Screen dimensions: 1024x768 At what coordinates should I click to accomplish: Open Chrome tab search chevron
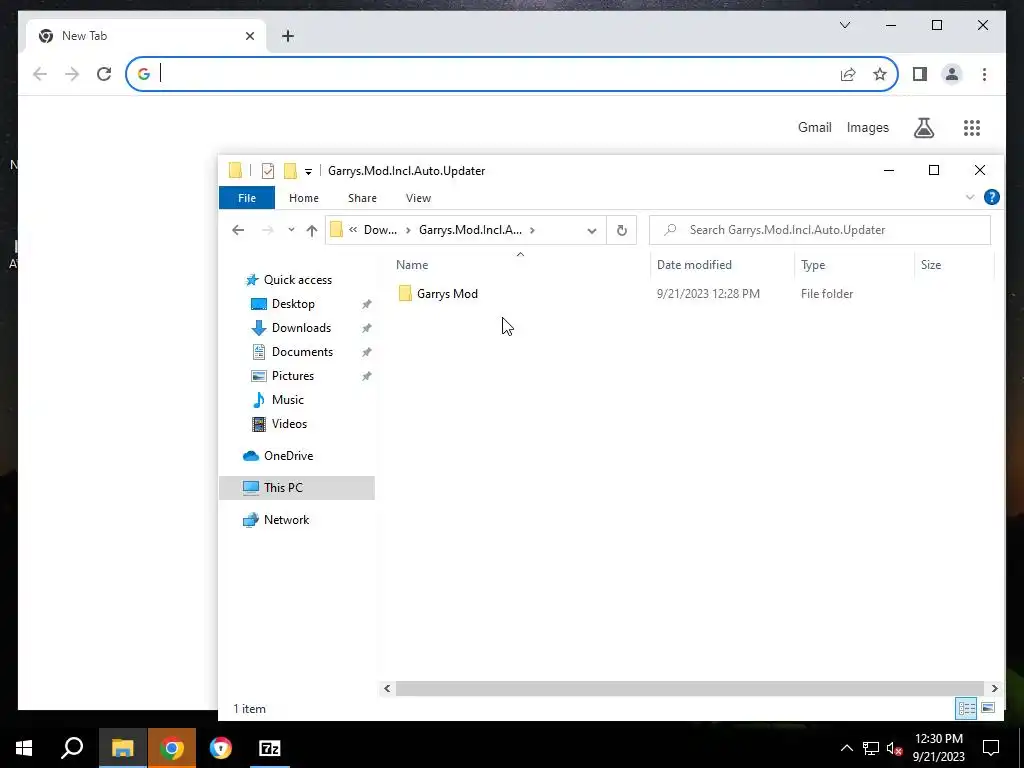click(x=844, y=25)
